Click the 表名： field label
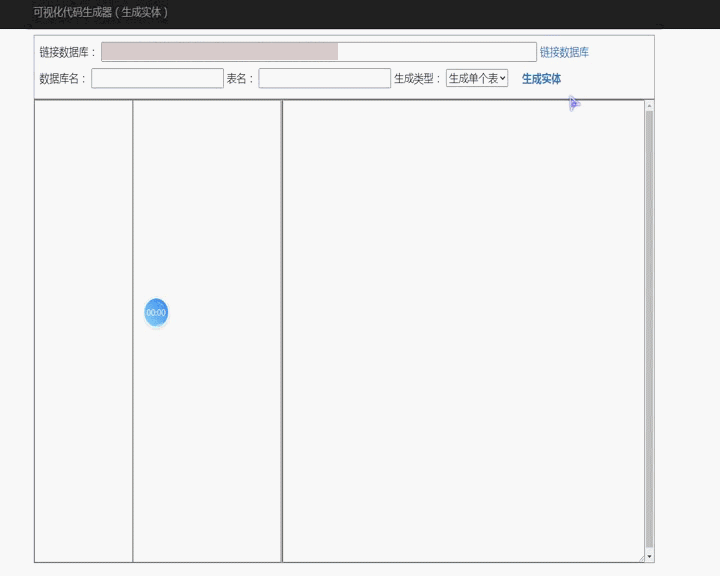 240,79
